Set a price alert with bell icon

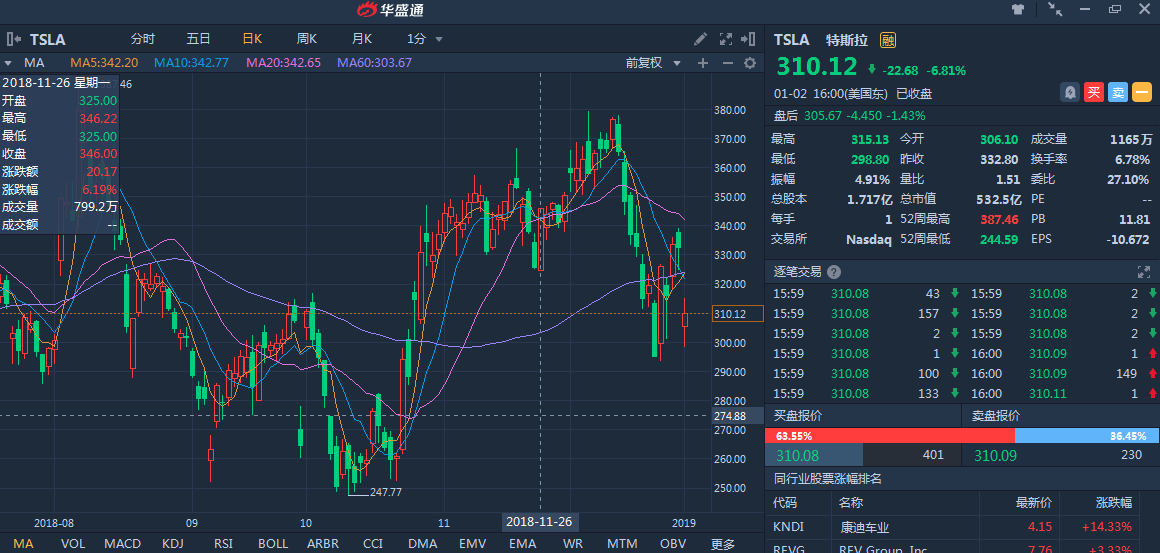pos(1069,93)
